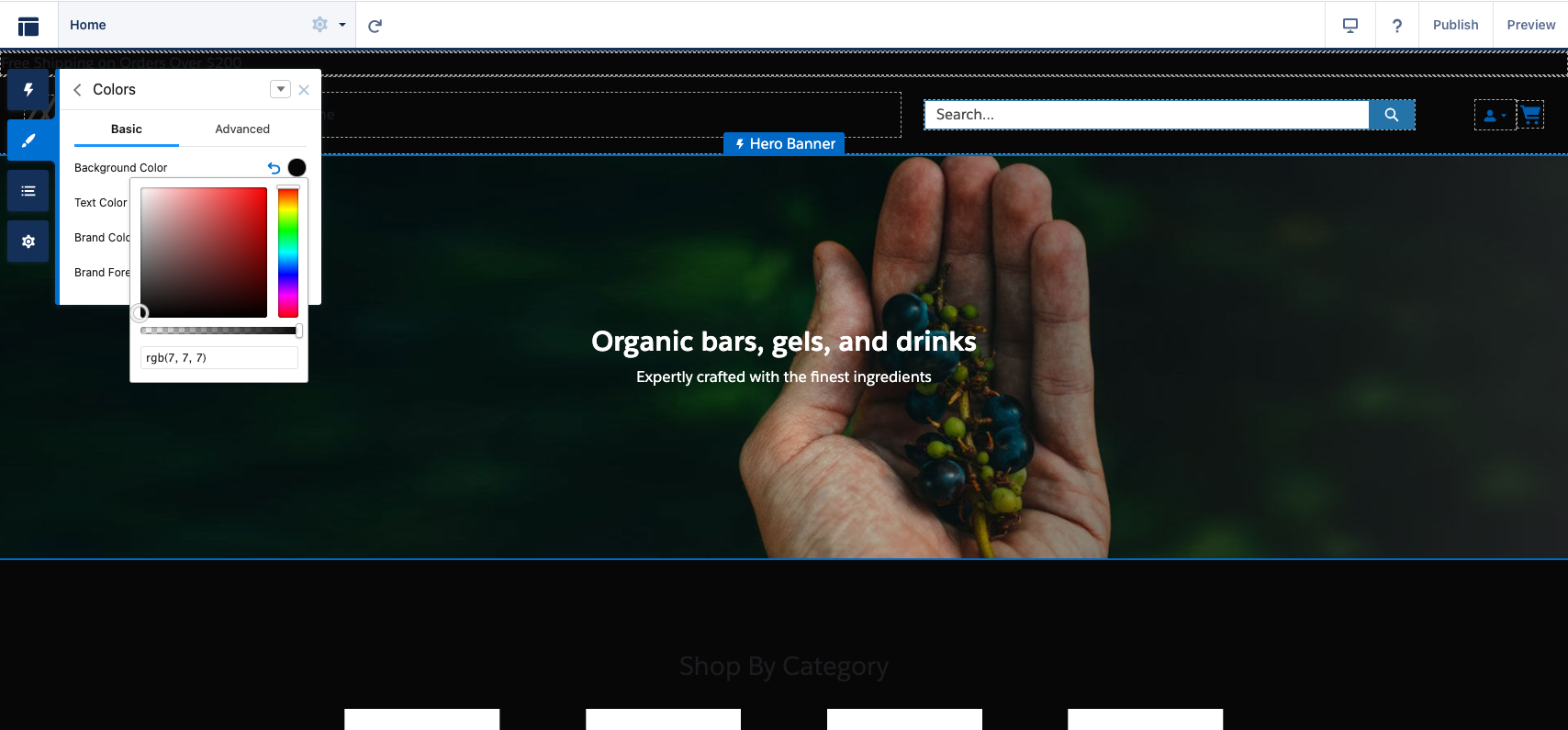
Task: Select the 'Shop By Category' heading
Action: pyautogui.click(x=784, y=667)
